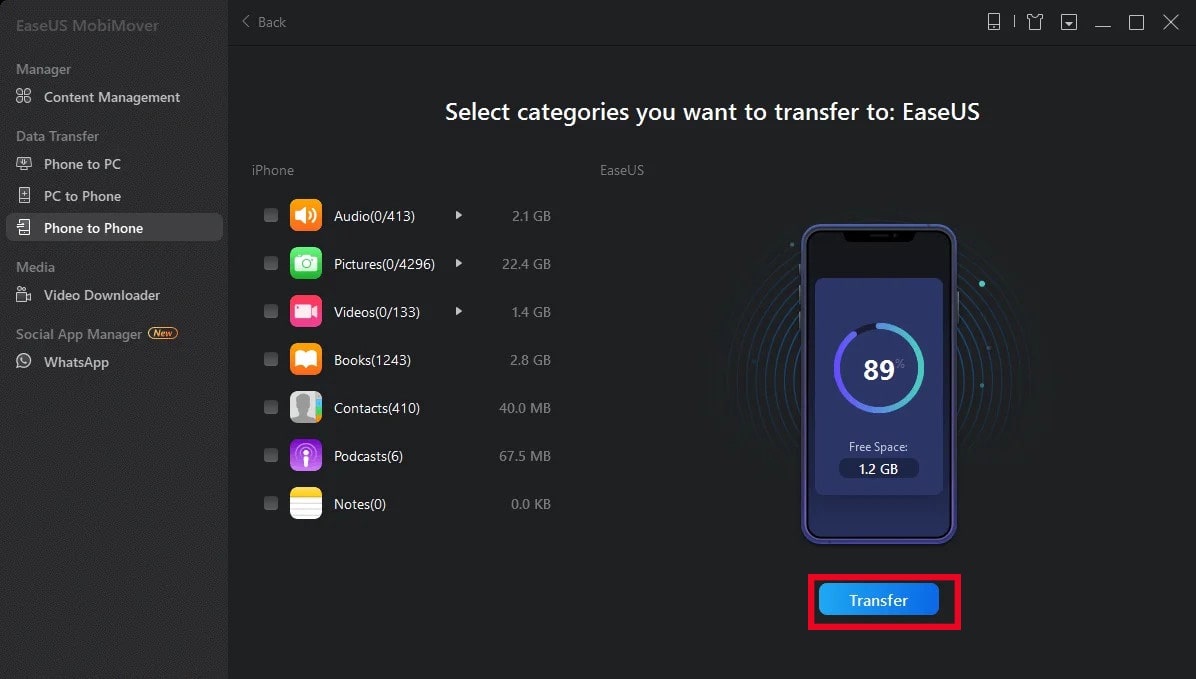This screenshot has width=1196, height=679.
Task: Click the purple Podcasts icon
Action: click(306, 455)
